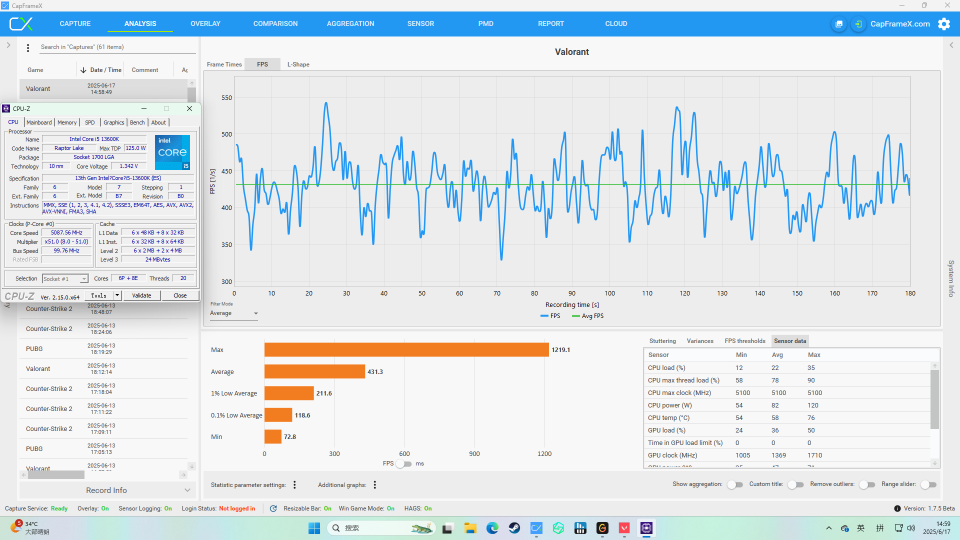Toggle the Remove outliers switch
The width and height of the screenshot is (960, 540).
click(x=867, y=484)
